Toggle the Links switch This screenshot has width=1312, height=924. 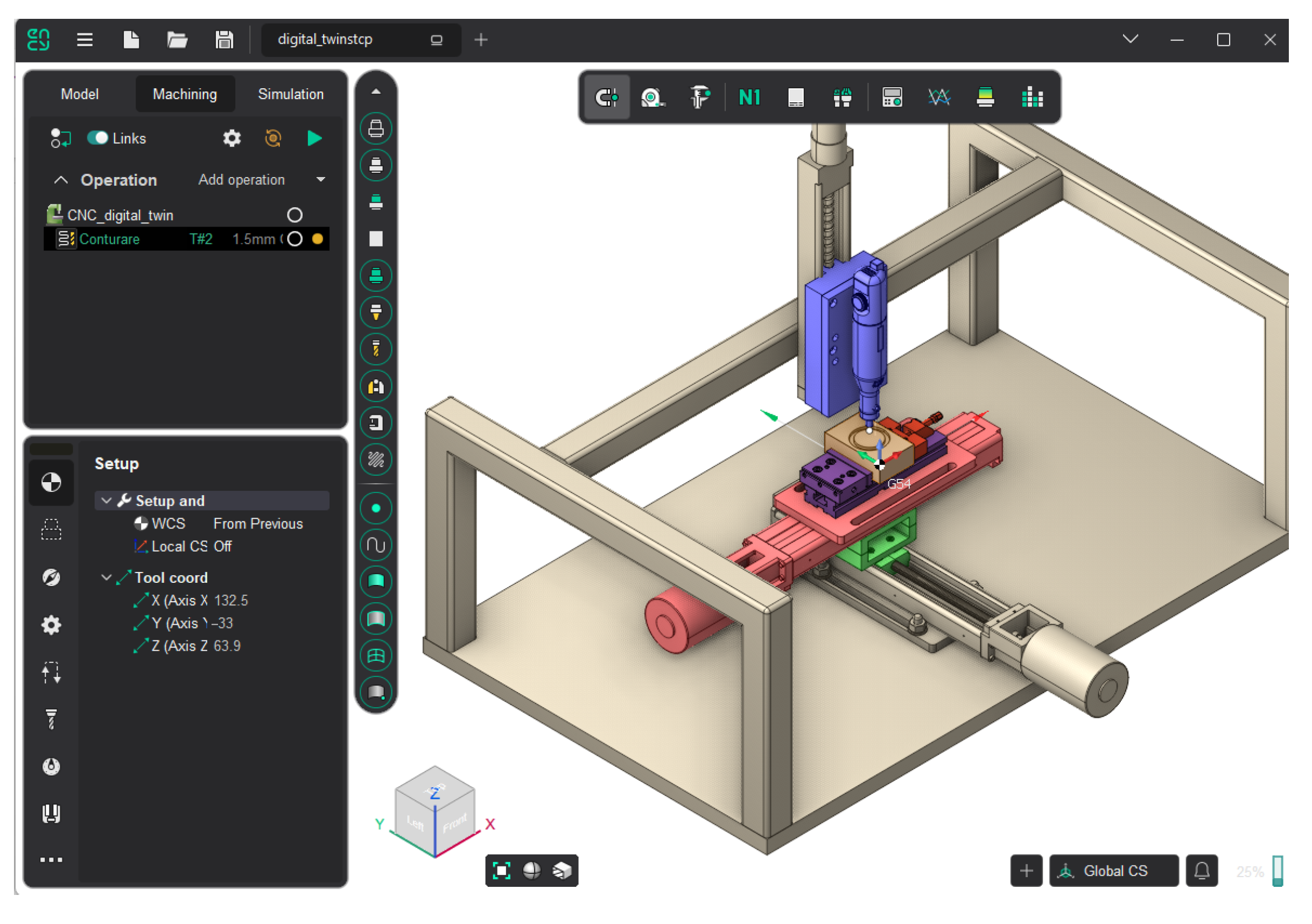click(98, 138)
